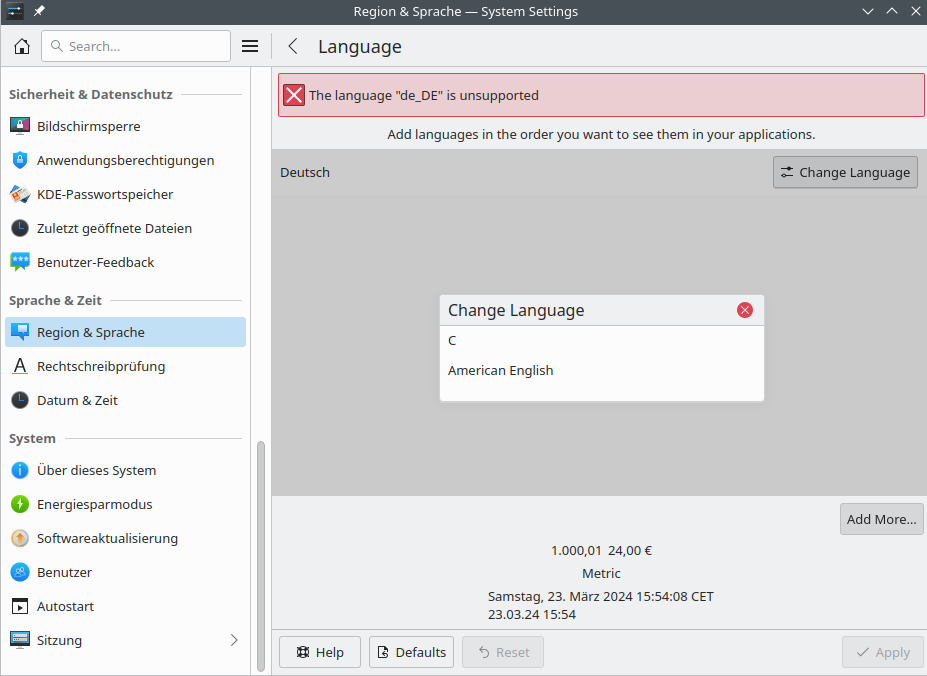
Task: Expand the Sitzung submenu chevron
Action: click(x=234, y=640)
